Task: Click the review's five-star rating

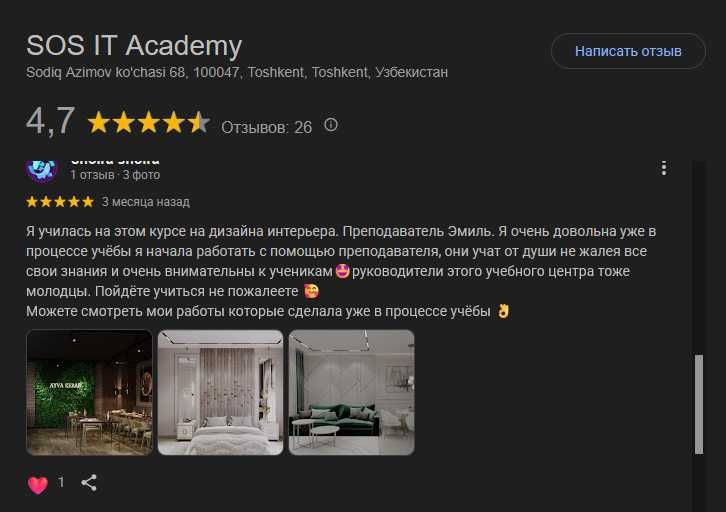Action: 60,202
